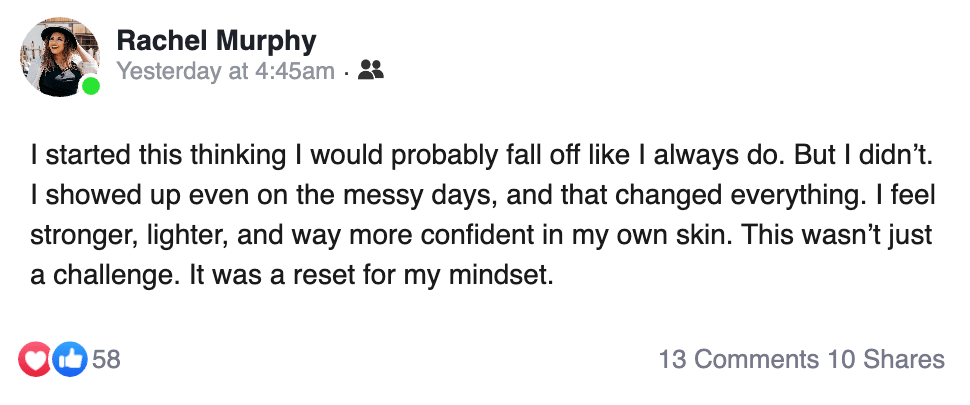Click the blue thumbs-up Like reaction icon
970x405 pixels.
(x=70, y=359)
